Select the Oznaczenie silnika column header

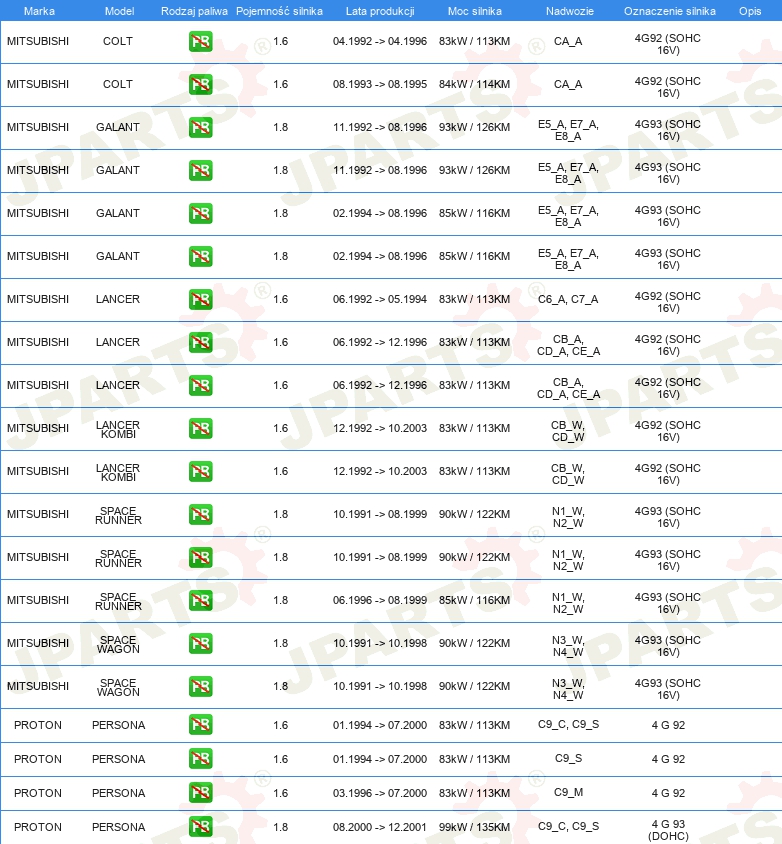coord(670,11)
